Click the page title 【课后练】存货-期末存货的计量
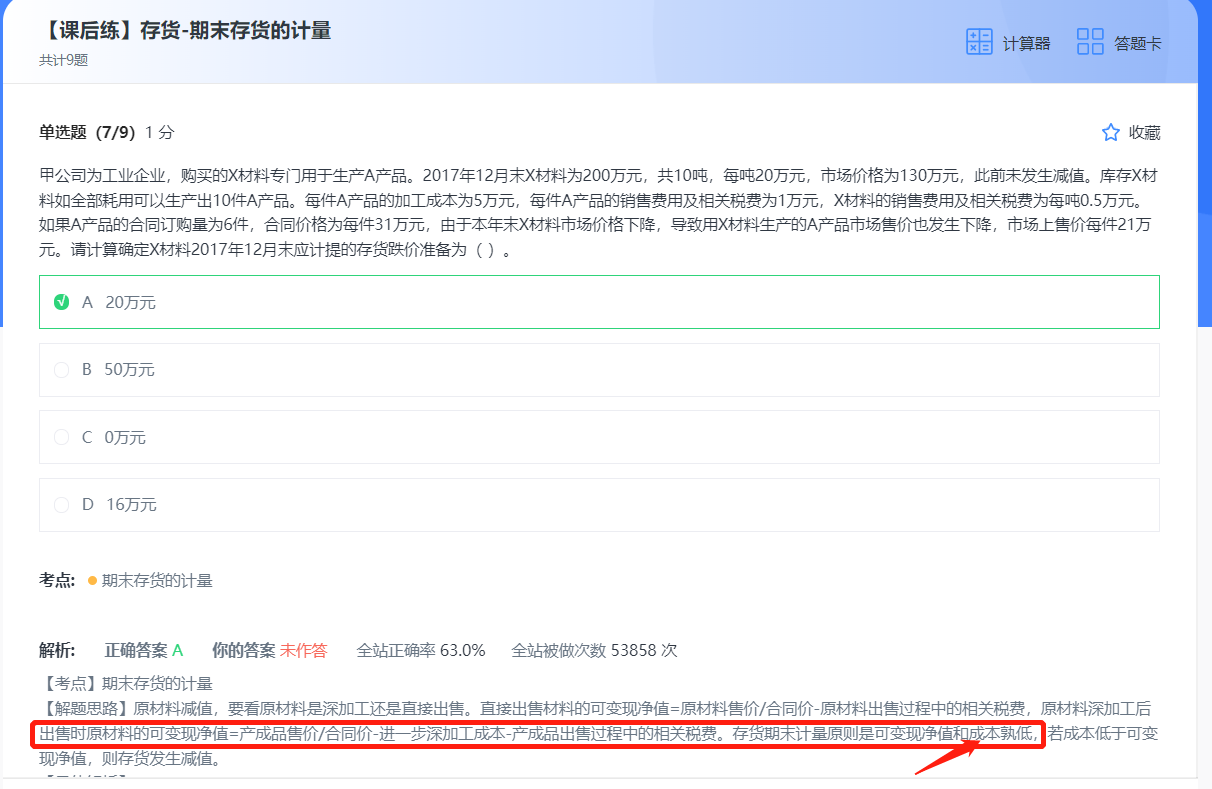1212x789 pixels. click(x=185, y=30)
